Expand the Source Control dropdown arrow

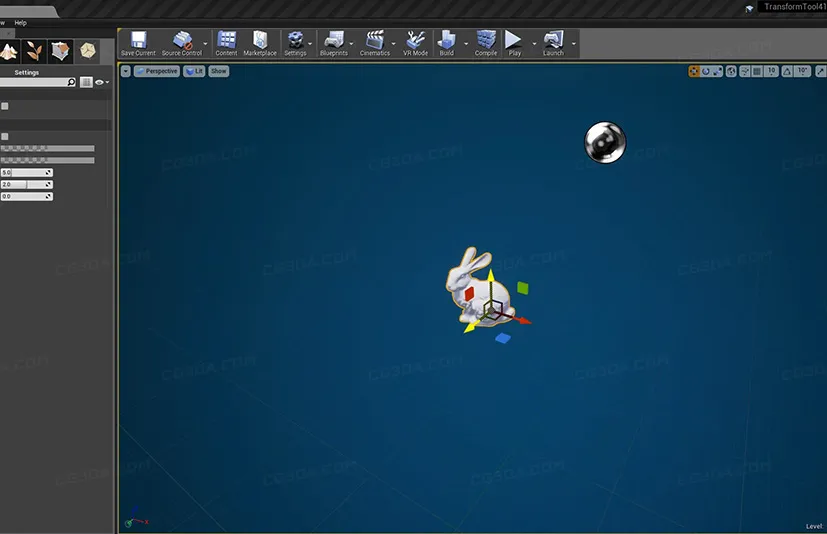point(205,44)
